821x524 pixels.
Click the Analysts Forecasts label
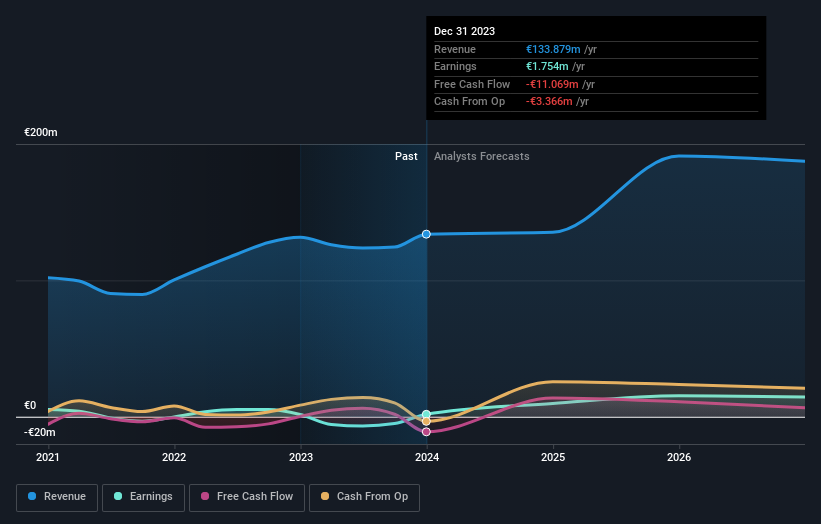(x=482, y=156)
